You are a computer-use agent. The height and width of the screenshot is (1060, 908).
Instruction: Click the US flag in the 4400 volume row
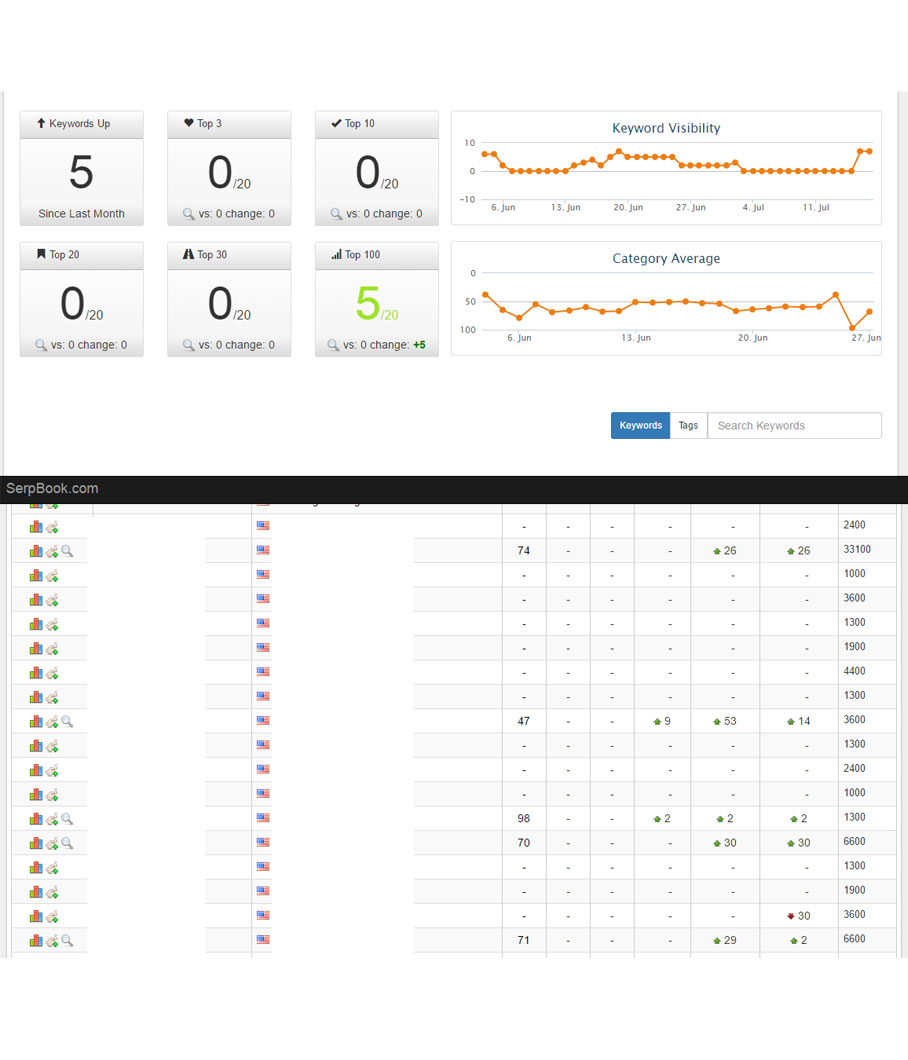(x=263, y=672)
